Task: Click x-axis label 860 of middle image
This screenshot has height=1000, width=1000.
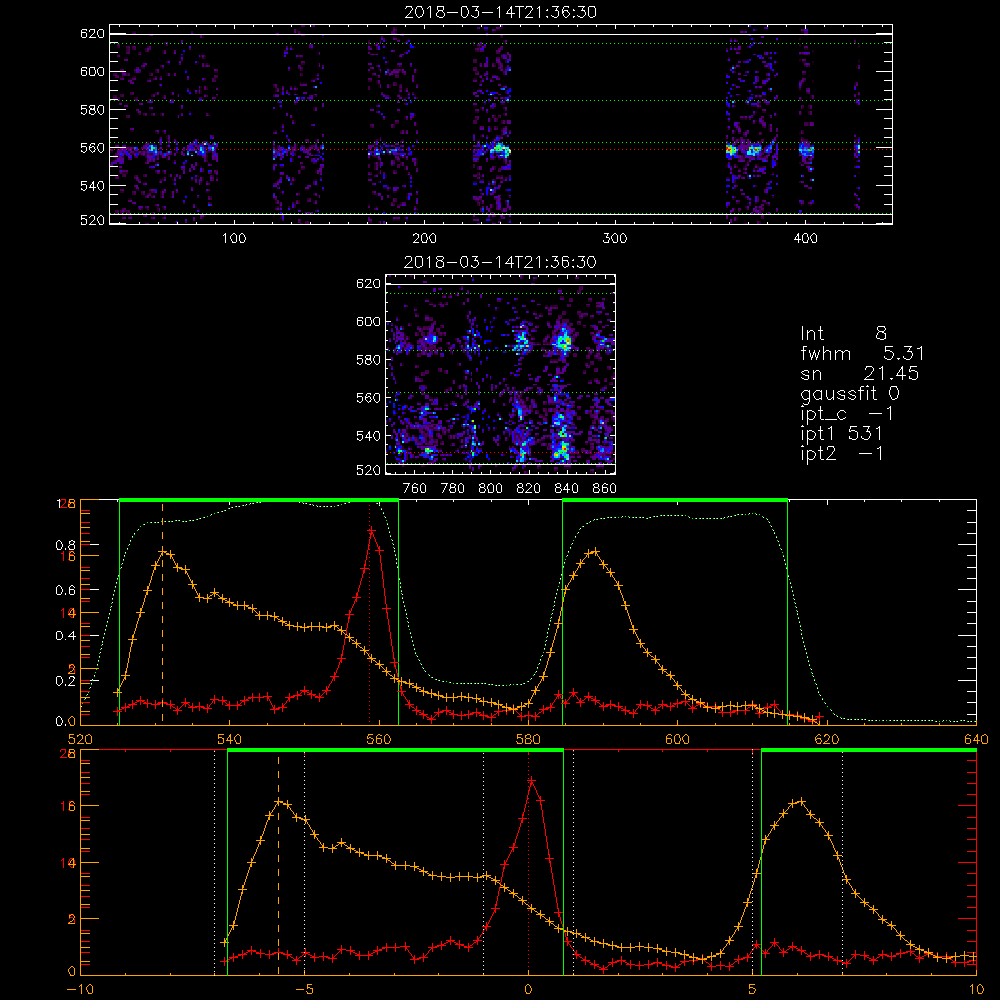Action: click(605, 489)
